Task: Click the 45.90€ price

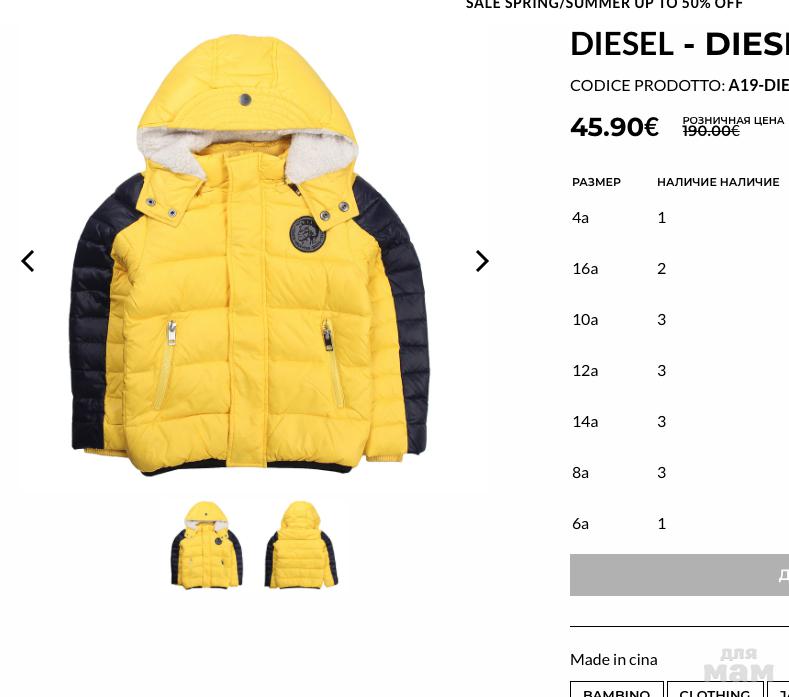Action: [614, 127]
